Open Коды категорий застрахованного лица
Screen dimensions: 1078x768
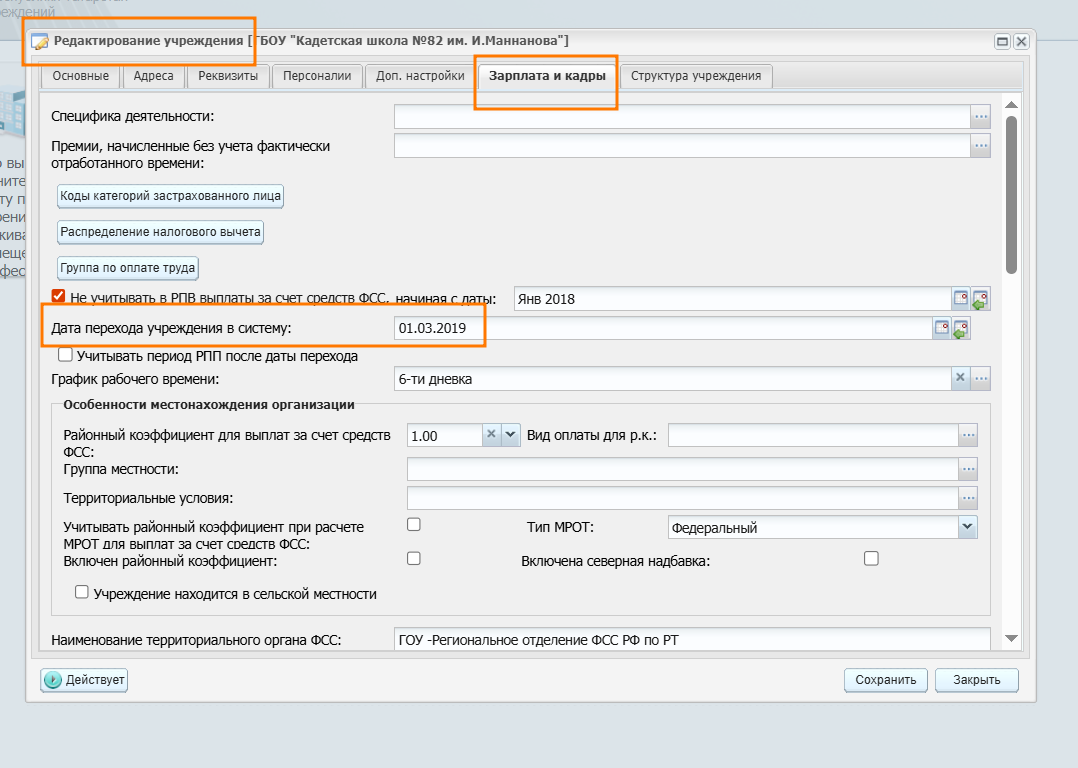(x=170, y=196)
